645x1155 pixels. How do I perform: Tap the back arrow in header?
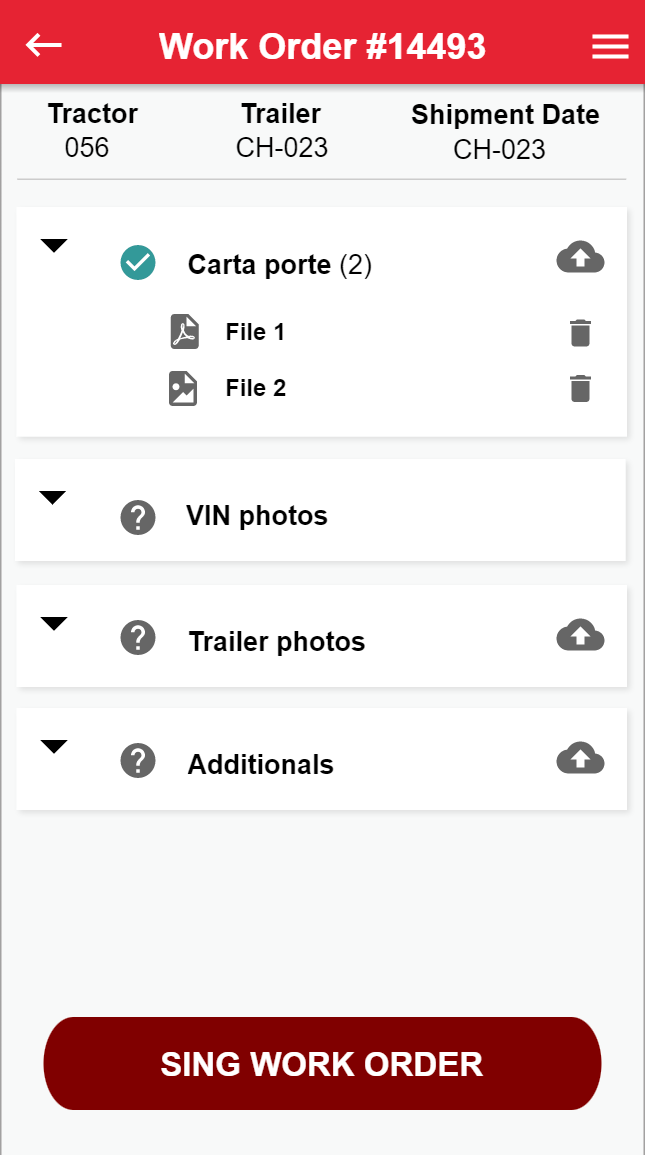pos(44,45)
